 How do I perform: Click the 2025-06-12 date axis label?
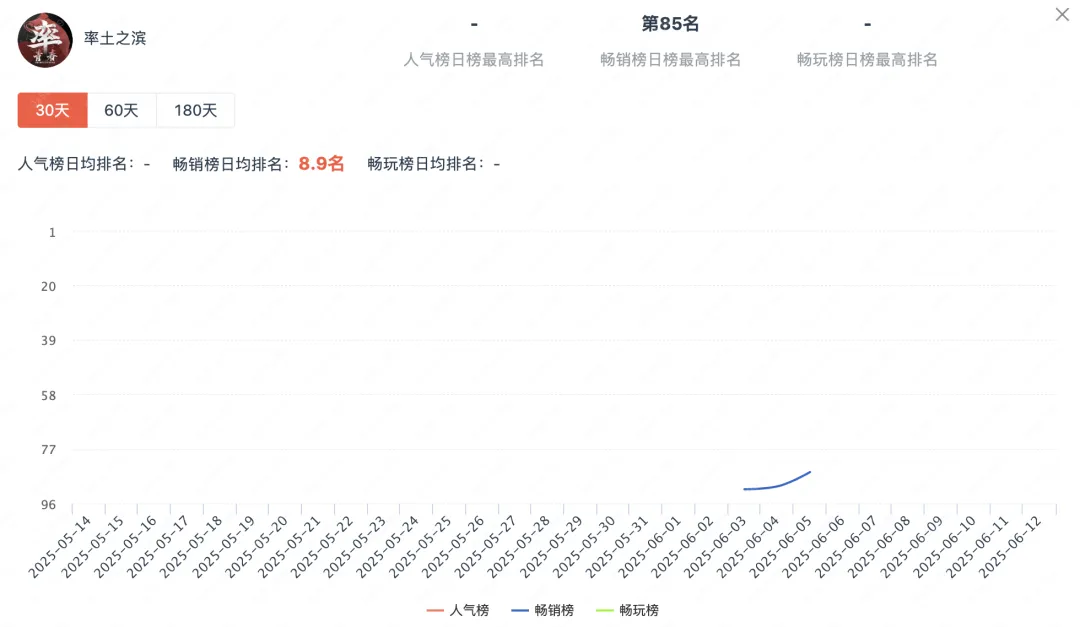click(1010, 547)
